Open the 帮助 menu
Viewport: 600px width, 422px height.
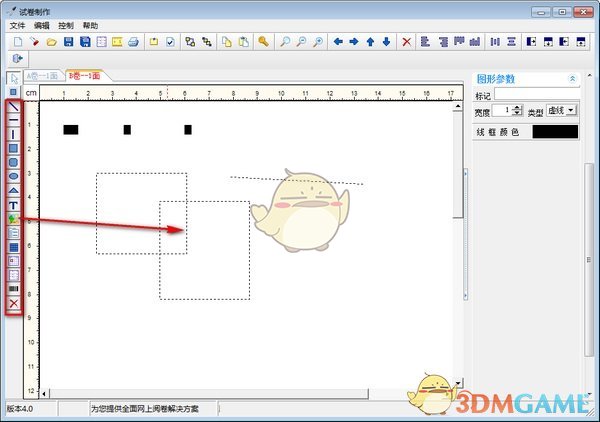[90, 26]
